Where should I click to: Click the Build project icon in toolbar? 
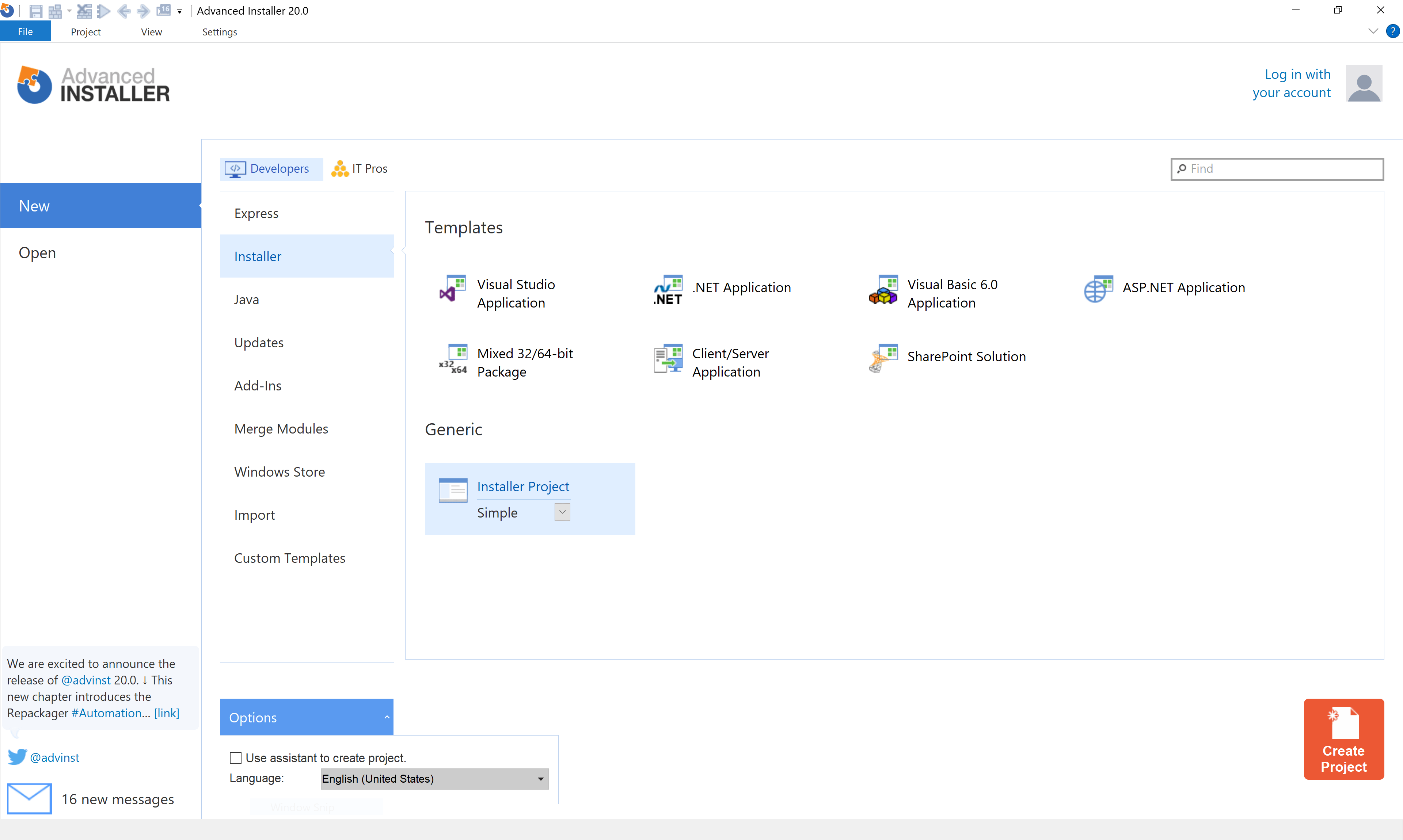55,11
